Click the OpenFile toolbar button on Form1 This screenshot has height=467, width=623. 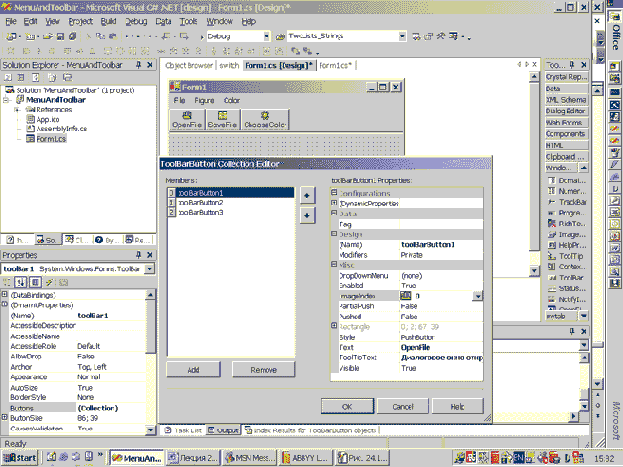point(187,120)
